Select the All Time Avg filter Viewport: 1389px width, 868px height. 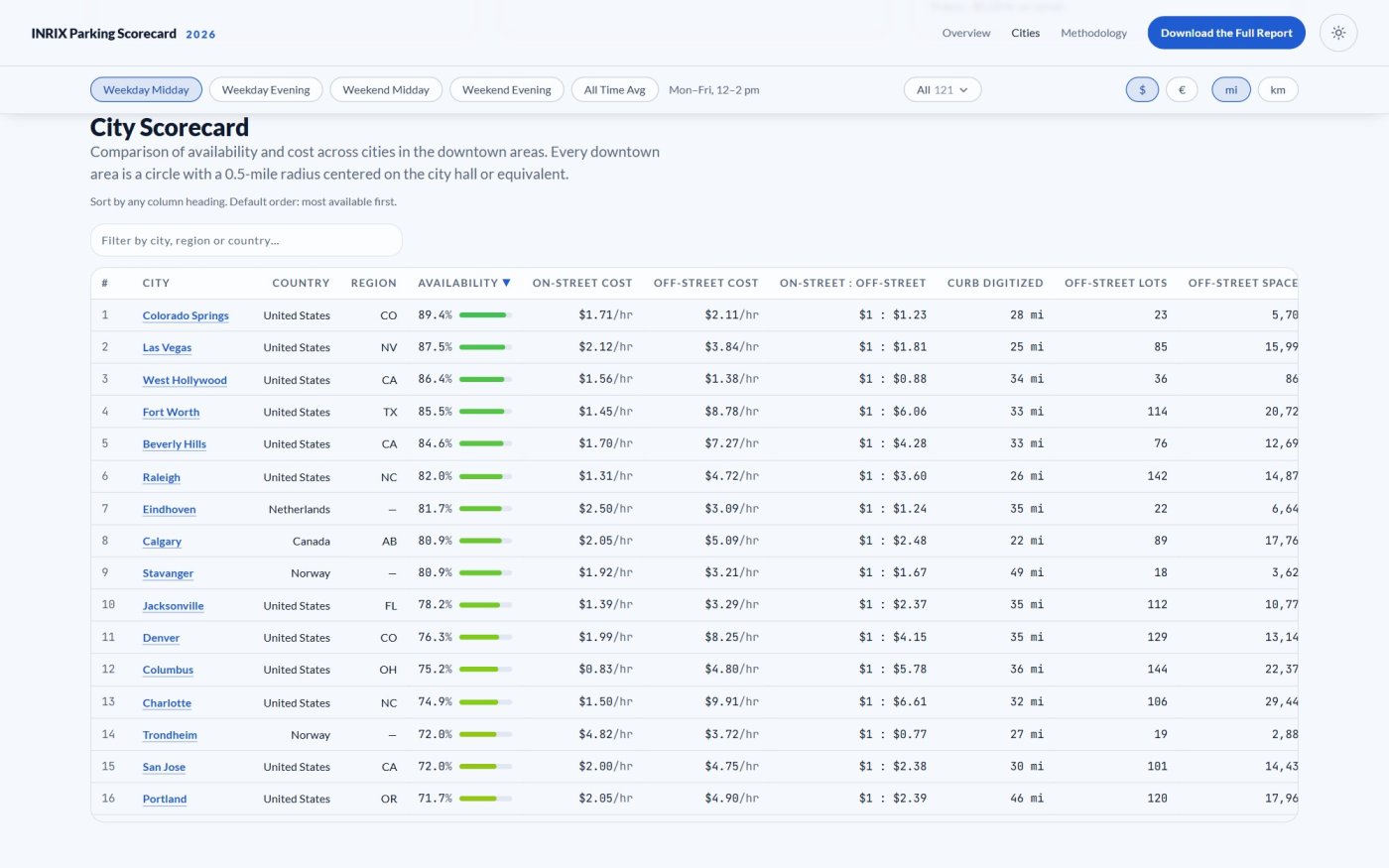(615, 89)
